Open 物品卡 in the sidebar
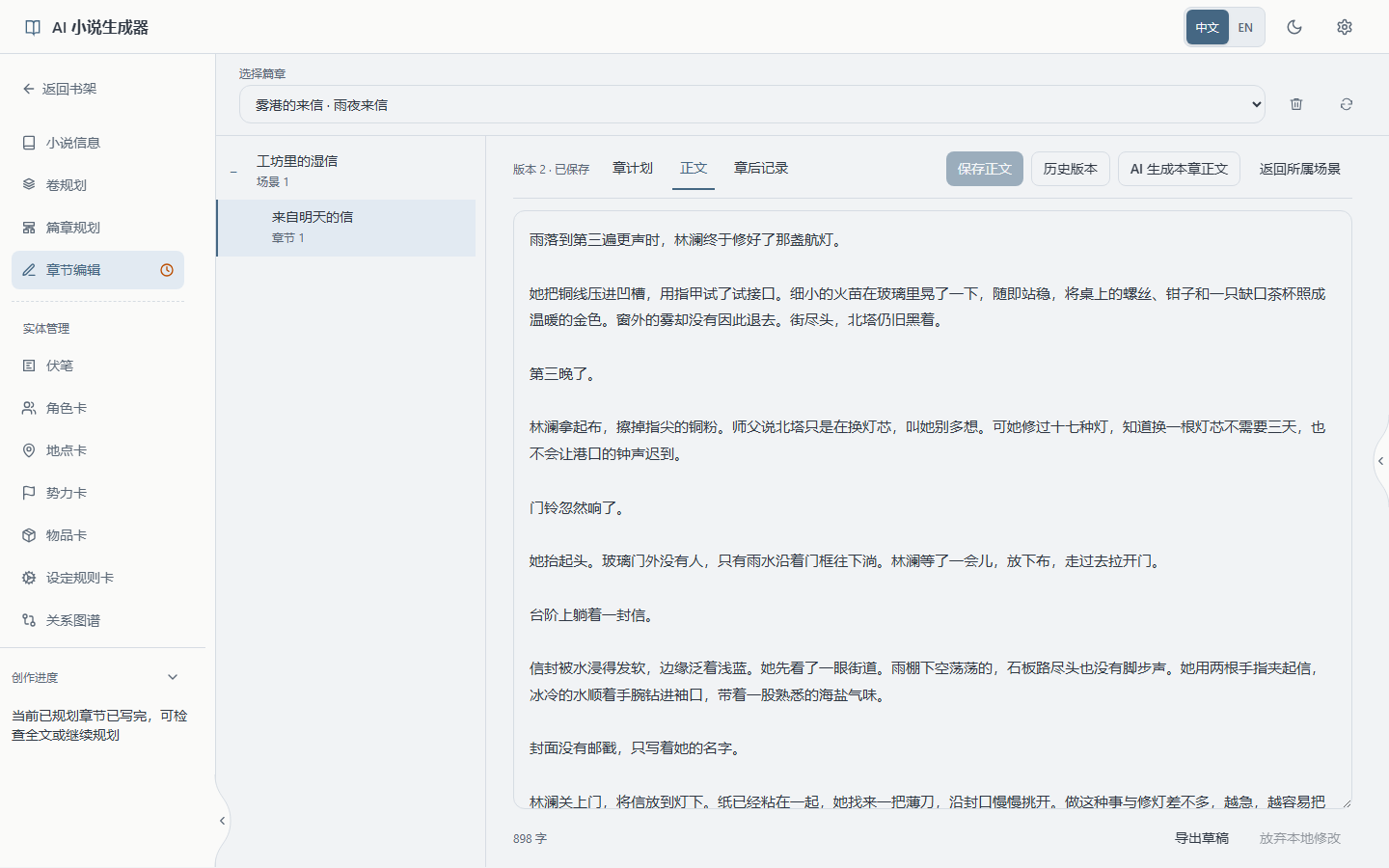Viewport: 1389px width, 868px height. coord(97,535)
